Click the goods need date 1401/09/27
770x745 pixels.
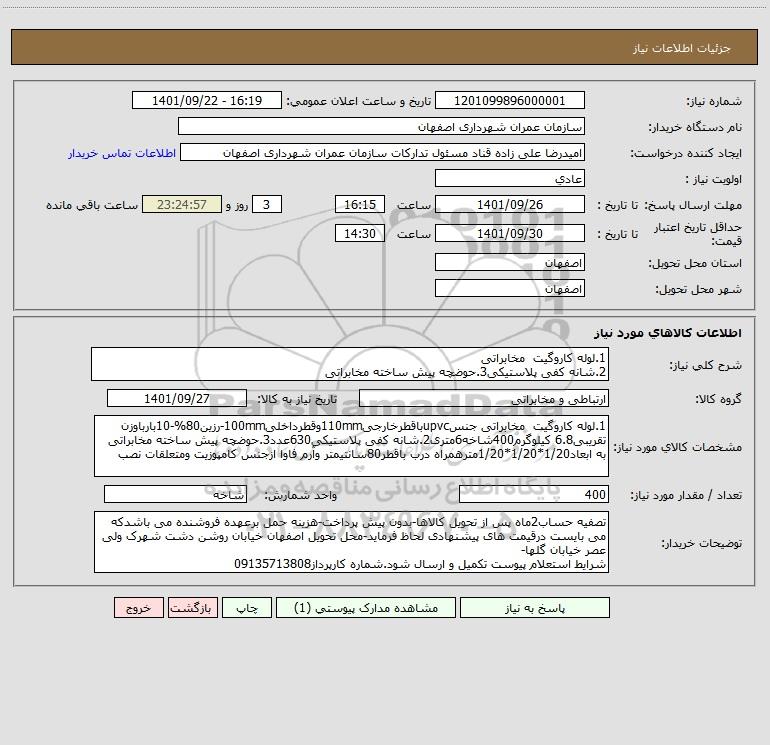click(177, 398)
